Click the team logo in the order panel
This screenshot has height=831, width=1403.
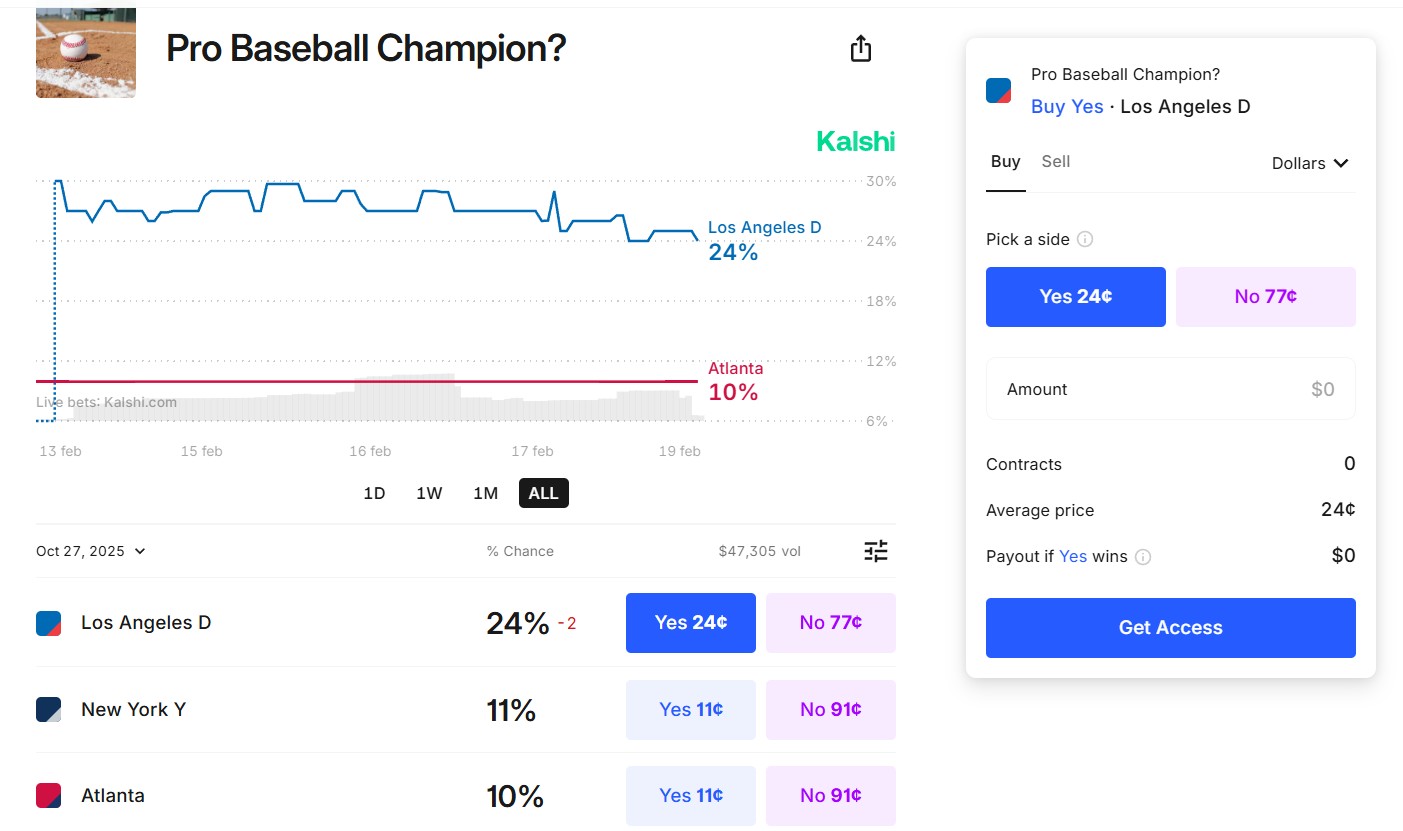point(998,91)
